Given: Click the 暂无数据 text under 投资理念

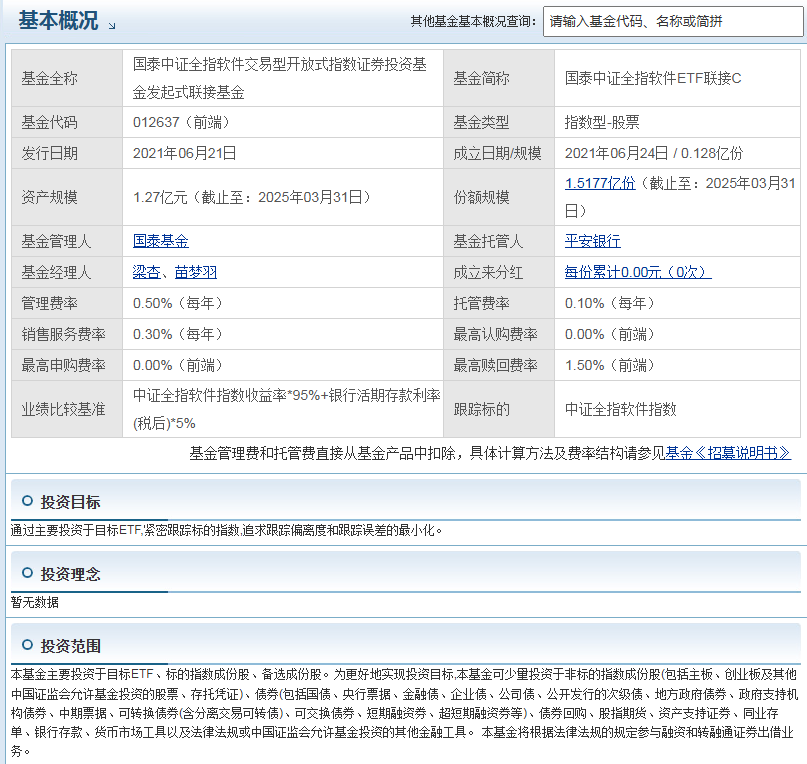Looking at the screenshot, I should pos(34,602).
